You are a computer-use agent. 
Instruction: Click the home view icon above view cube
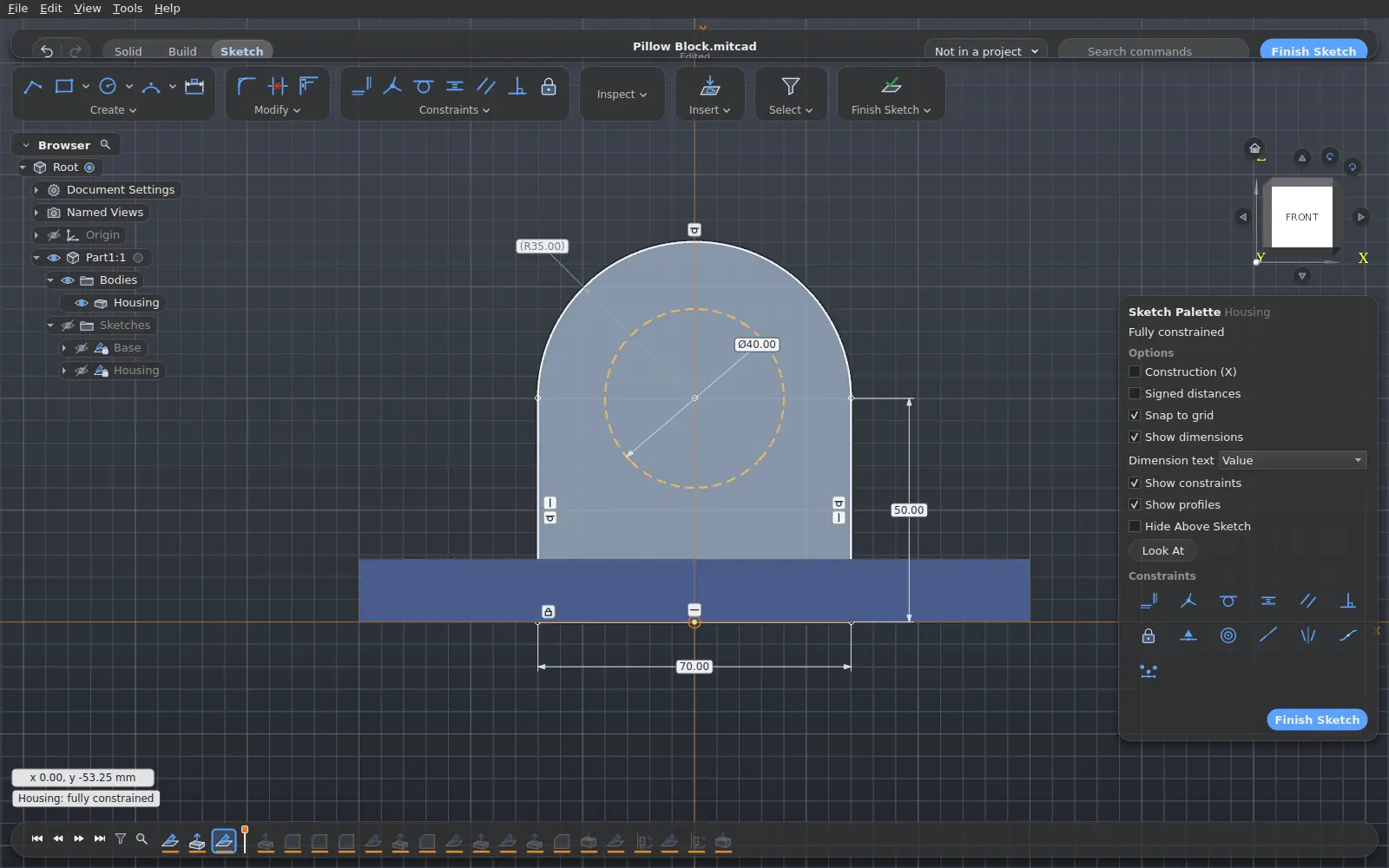tap(1254, 148)
